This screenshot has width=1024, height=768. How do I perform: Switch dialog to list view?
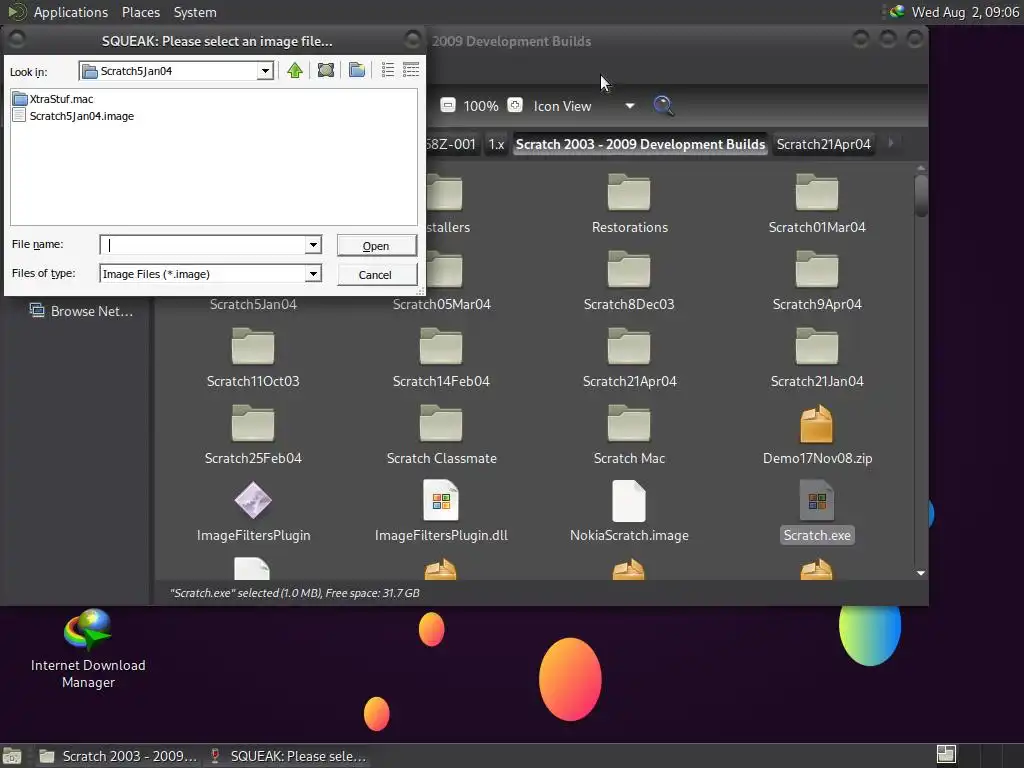point(388,71)
